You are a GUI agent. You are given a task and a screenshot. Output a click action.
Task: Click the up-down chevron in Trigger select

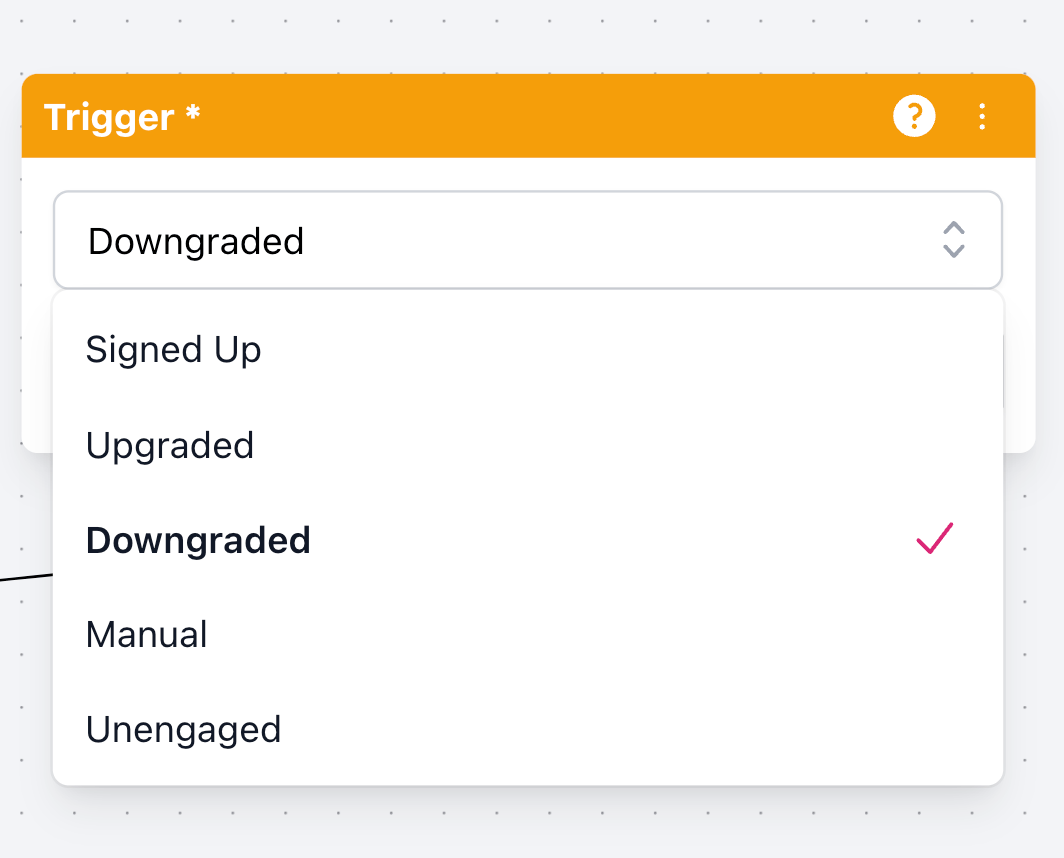click(953, 240)
